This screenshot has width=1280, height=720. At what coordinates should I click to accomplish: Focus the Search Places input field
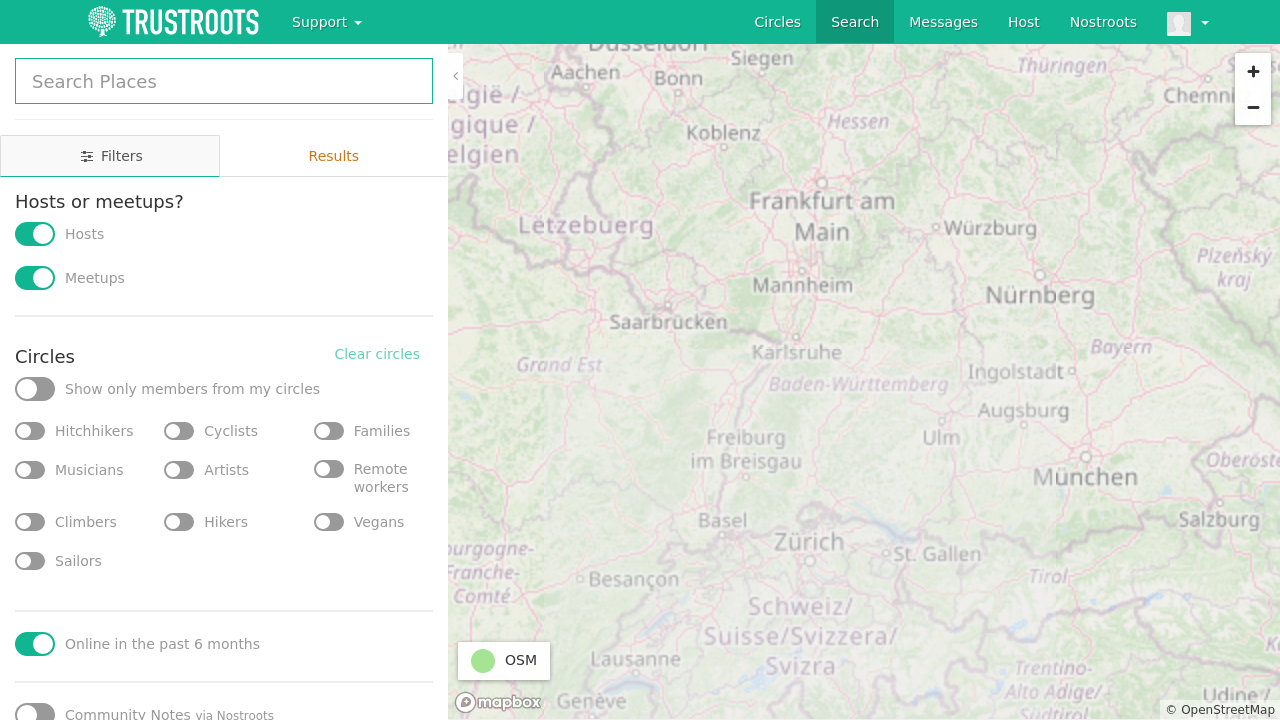pos(224,81)
